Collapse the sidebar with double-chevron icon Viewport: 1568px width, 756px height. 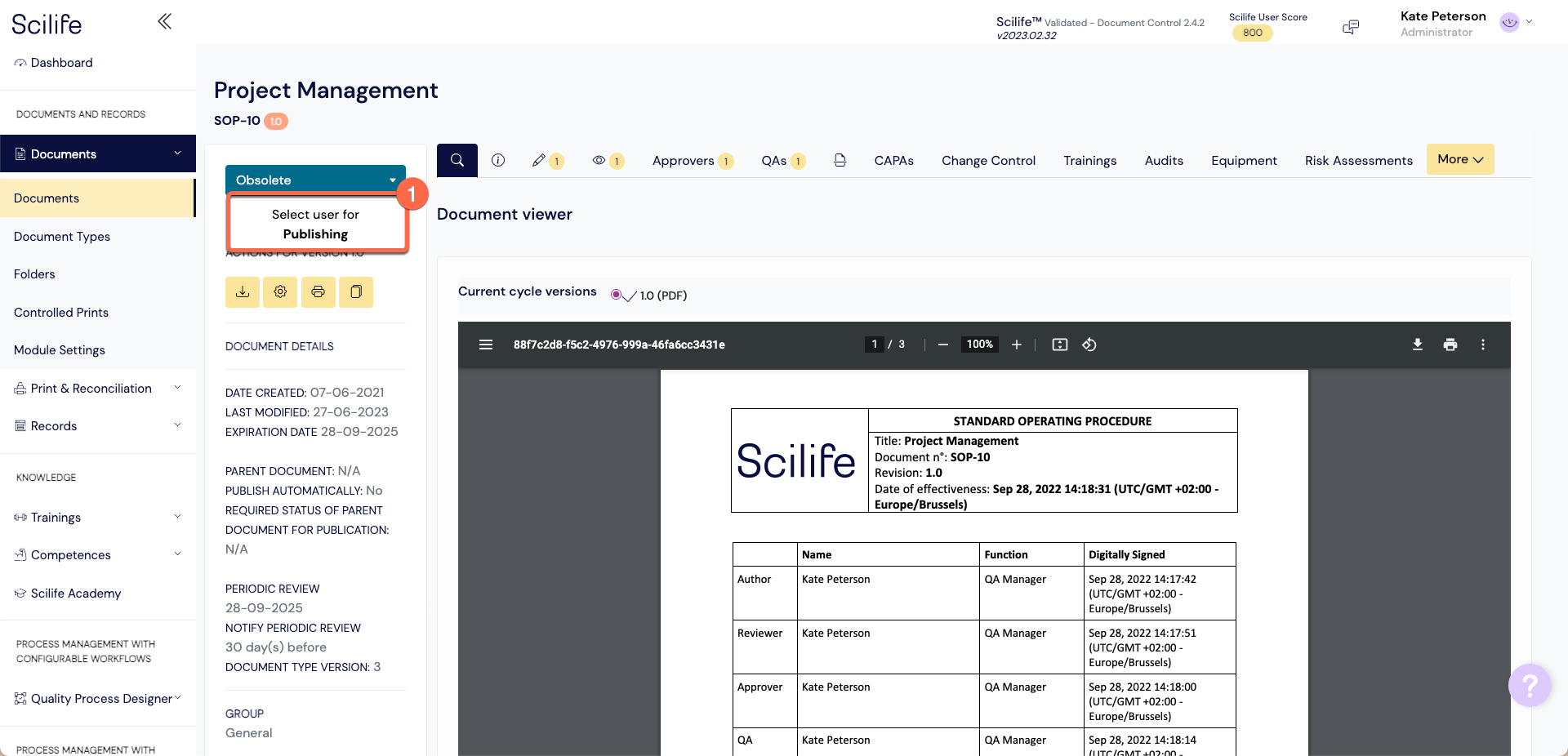click(164, 21)
